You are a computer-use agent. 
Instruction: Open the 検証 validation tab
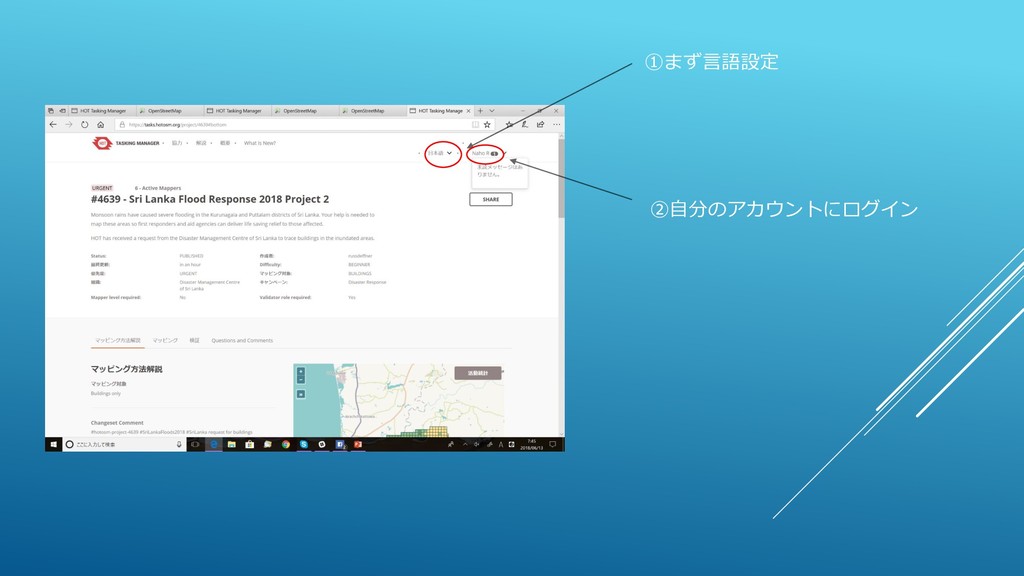[x=195, y=340]
